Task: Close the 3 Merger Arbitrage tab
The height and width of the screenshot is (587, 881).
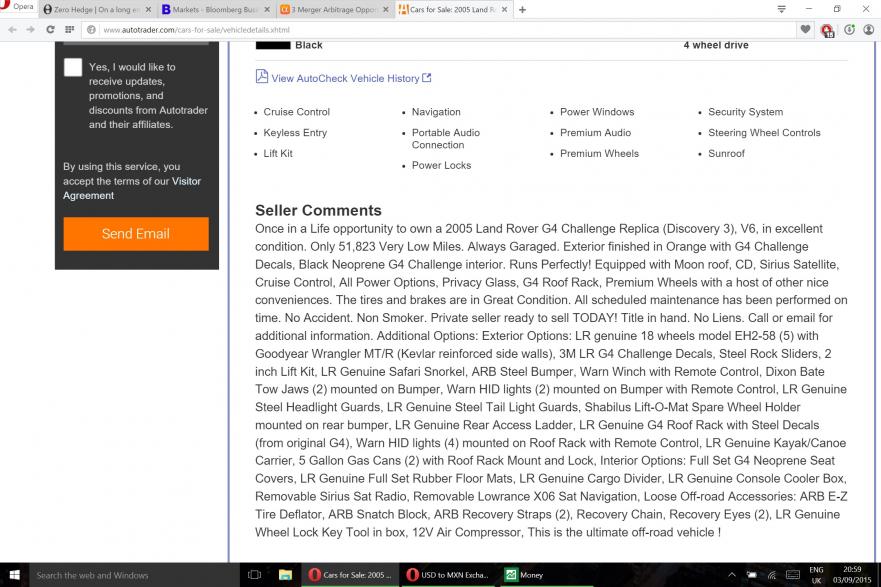Action: click(x=386, y=10)
